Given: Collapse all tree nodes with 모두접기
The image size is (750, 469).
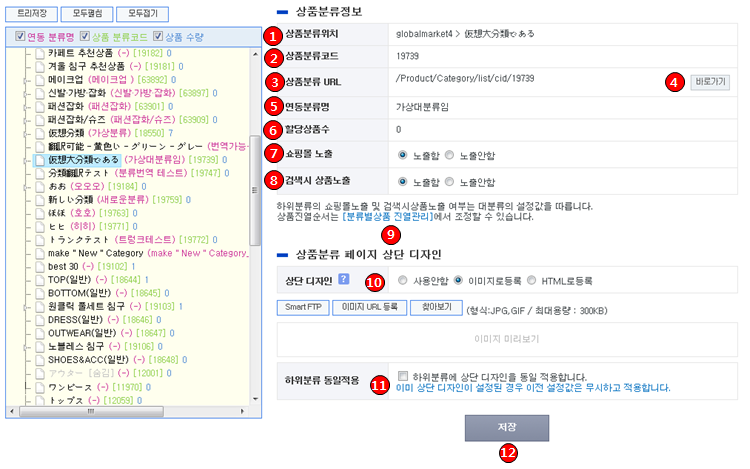Looking at the screenshot, I should coord(142,15).
